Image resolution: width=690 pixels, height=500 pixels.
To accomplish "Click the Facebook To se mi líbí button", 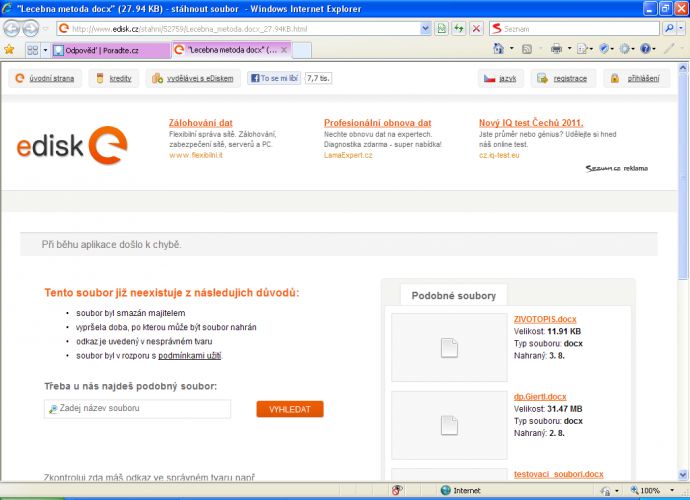I will click(274, 78).
